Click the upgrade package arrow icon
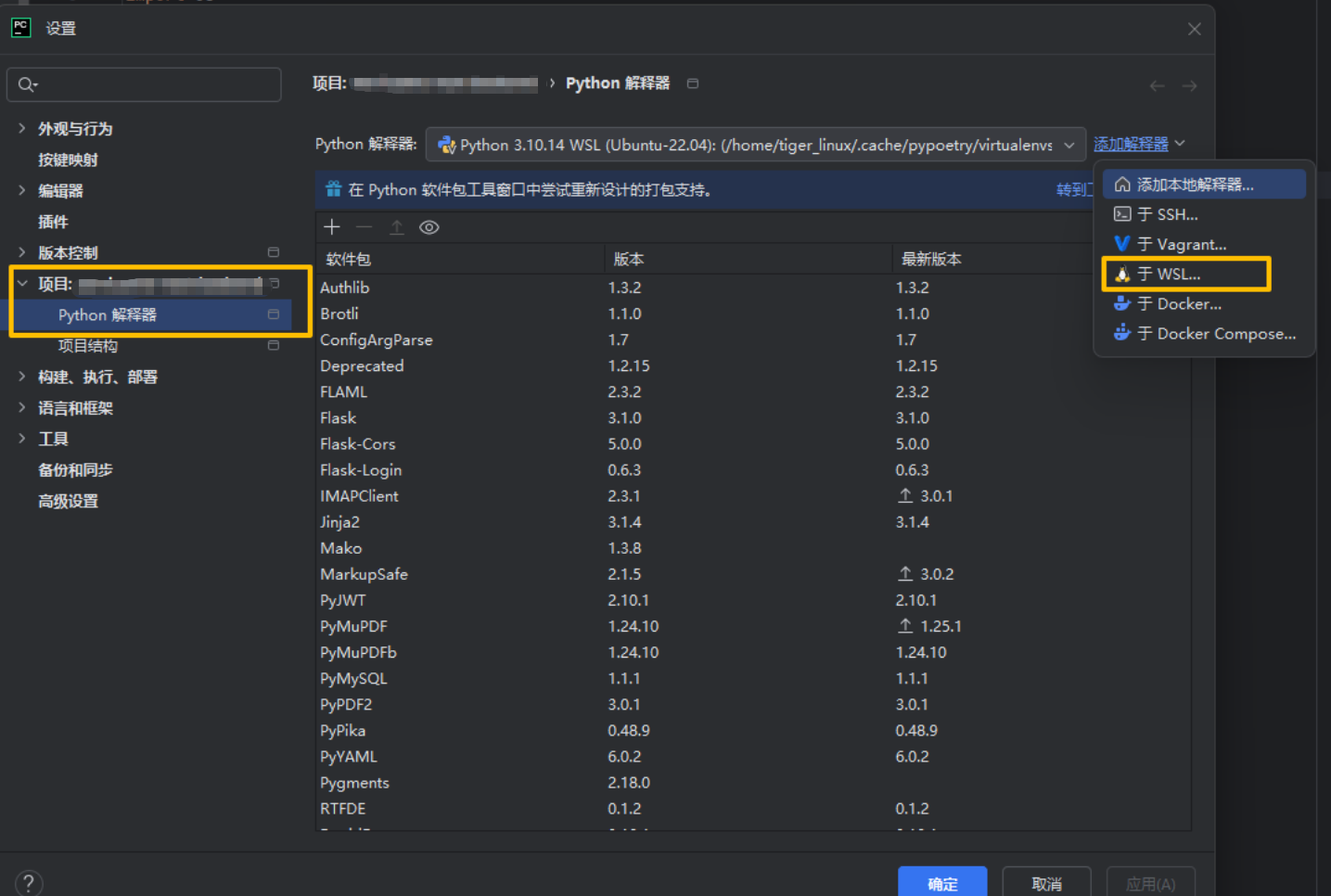1331x896 pixels. tap(396, 227)
